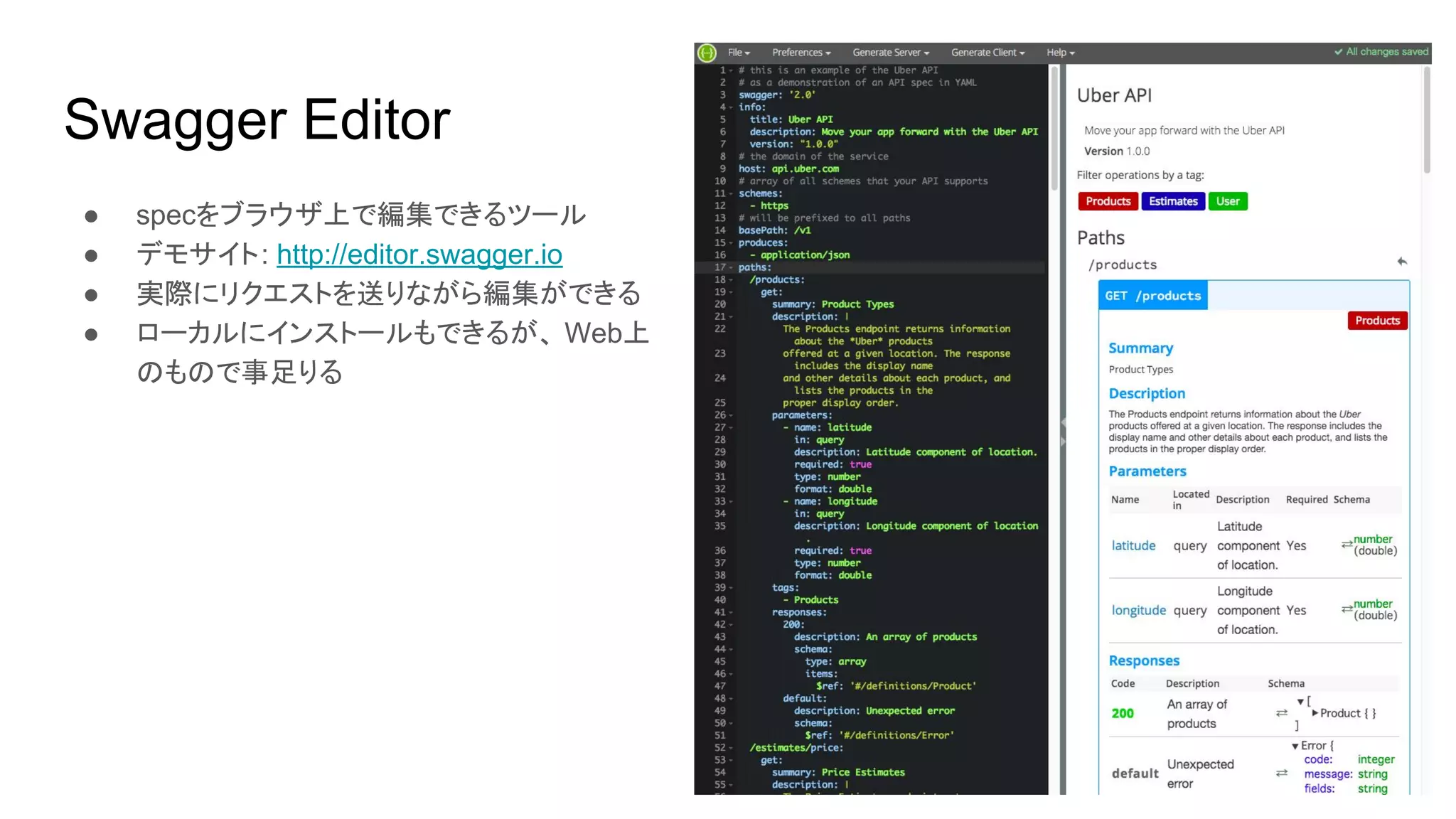1456x819 pixels.
Task: Filter operations by the Products tag
Action: tap(1108, 201)
